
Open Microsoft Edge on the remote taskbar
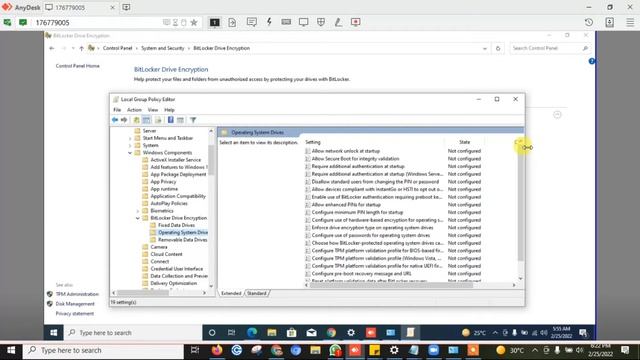click(x=252, y=333)
